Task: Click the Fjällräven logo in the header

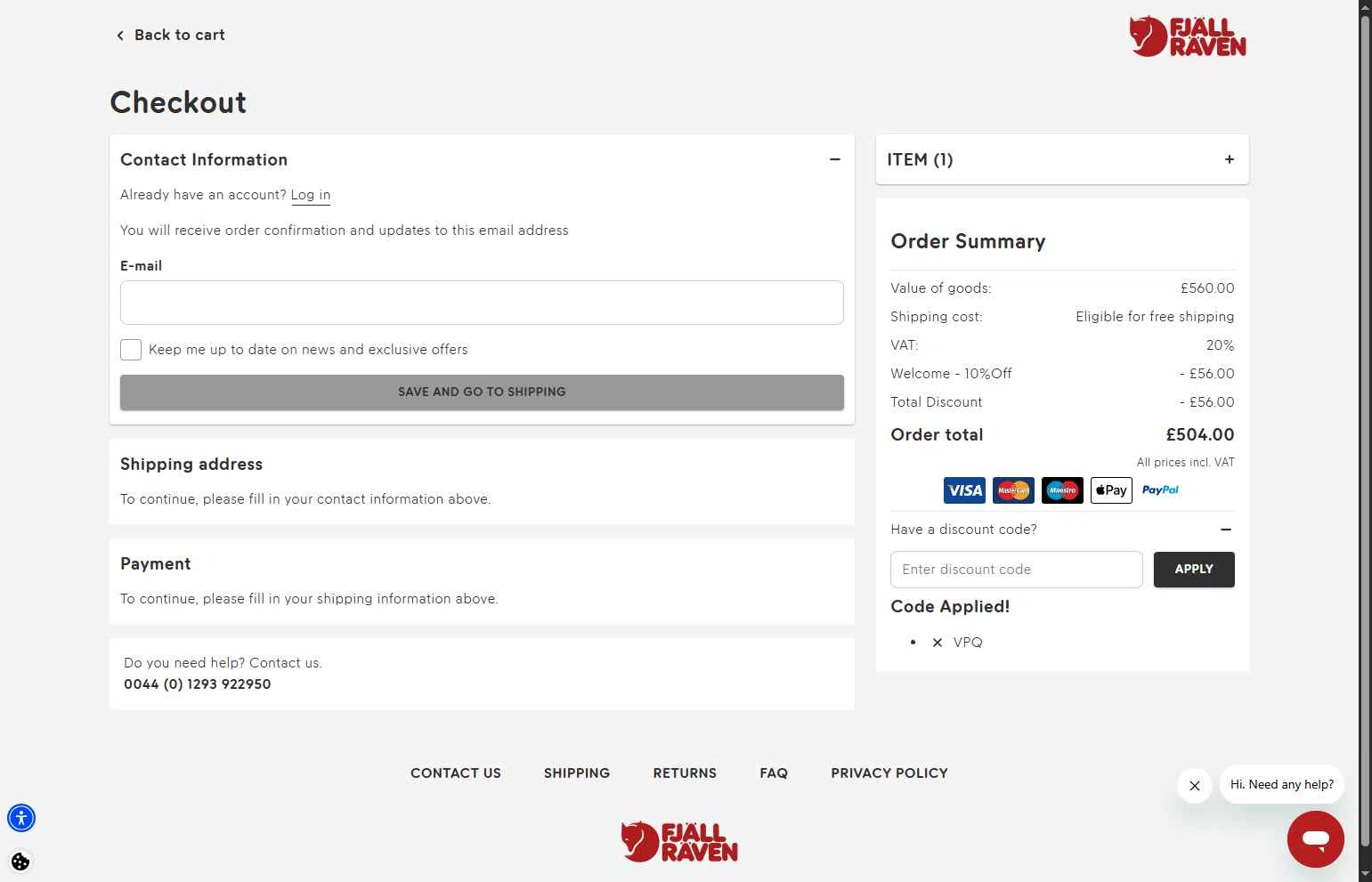Action: (1188, 36)
